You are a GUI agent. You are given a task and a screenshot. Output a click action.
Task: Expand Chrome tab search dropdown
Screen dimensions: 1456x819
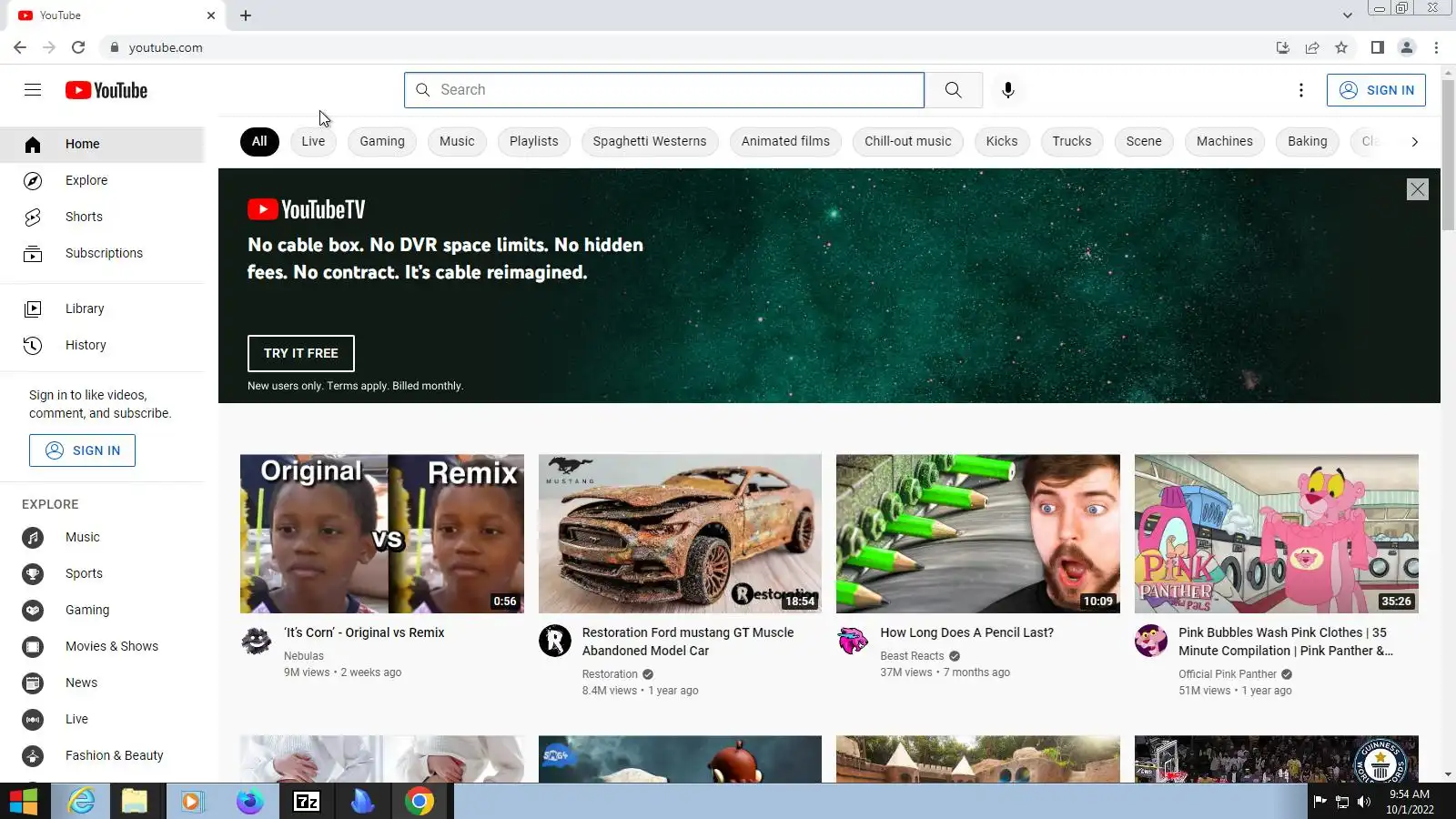tap(1347, 15)
